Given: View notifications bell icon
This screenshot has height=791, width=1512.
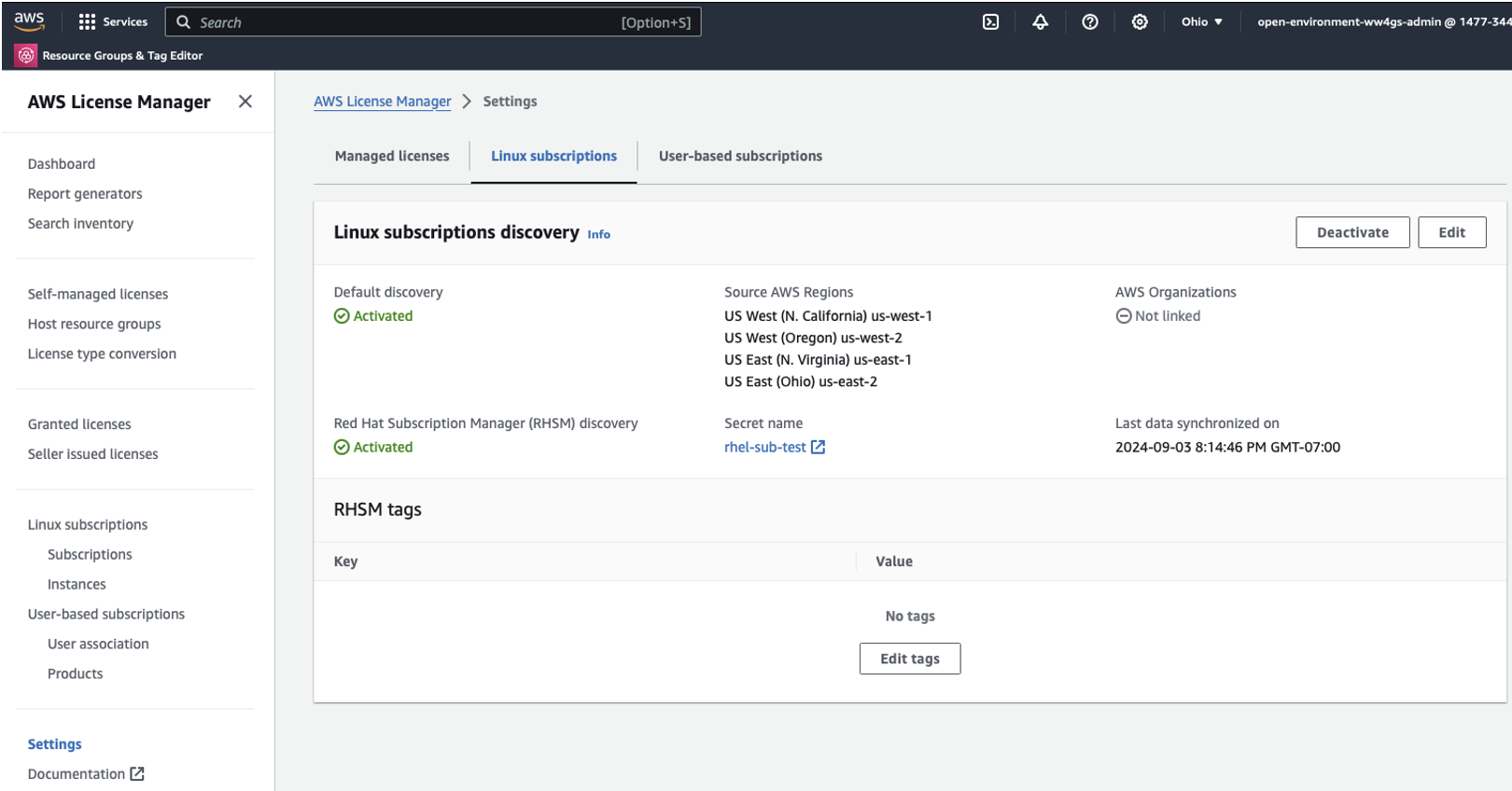Looking at the screenshot, I should 1040,21.
